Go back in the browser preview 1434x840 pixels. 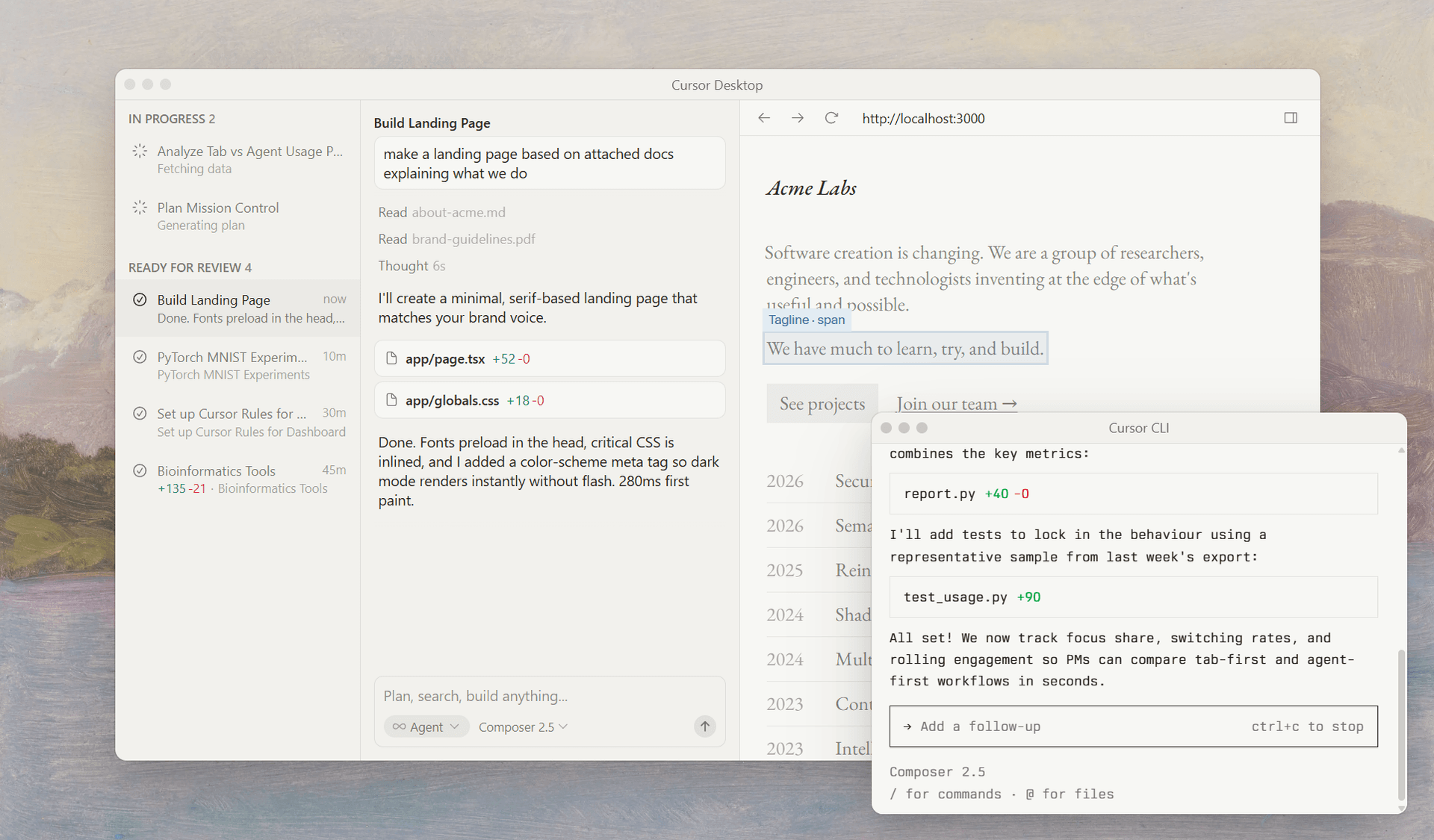coord(763,118)
